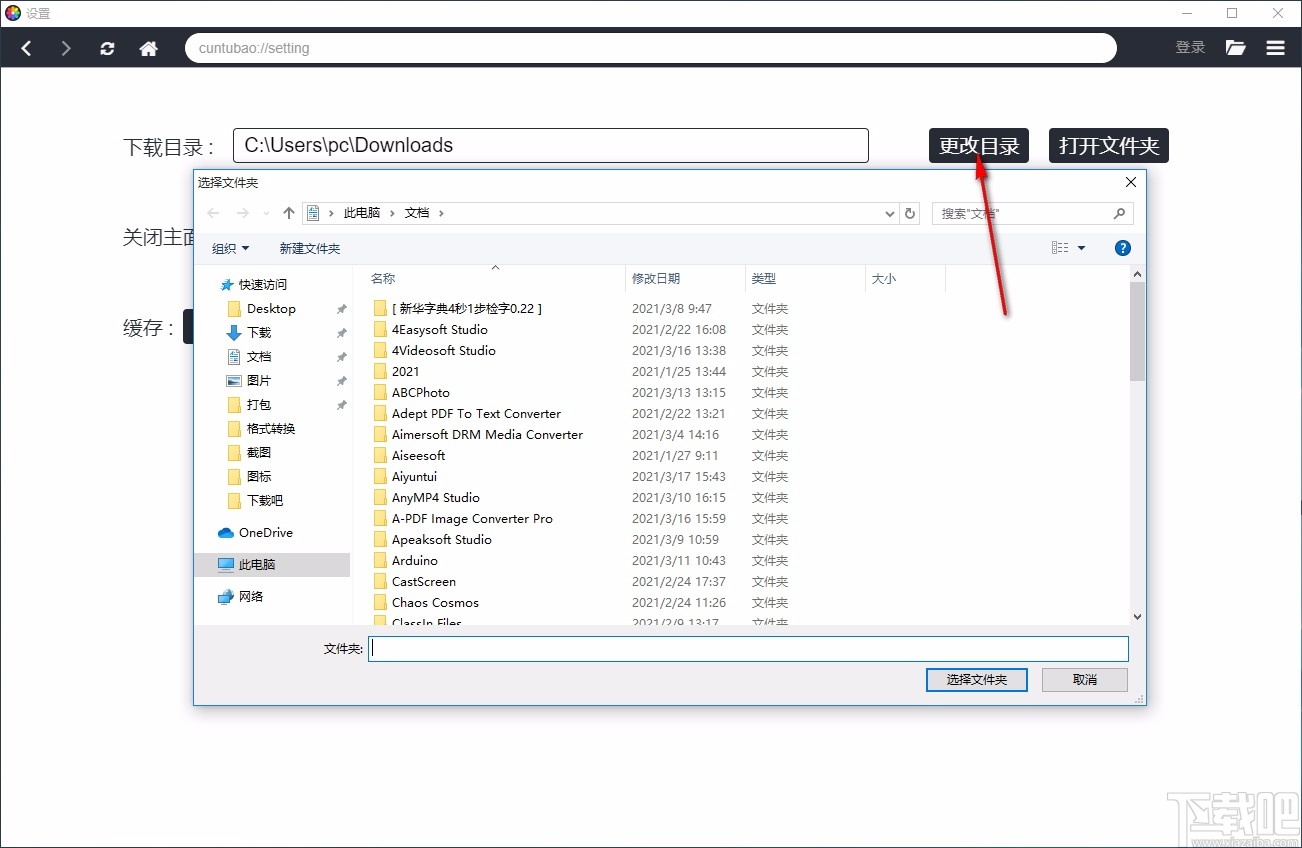The width and height of the screenshot is (1302, 848).
Task: Click the 登录 login link
Action: click(x=1190, y=47)
